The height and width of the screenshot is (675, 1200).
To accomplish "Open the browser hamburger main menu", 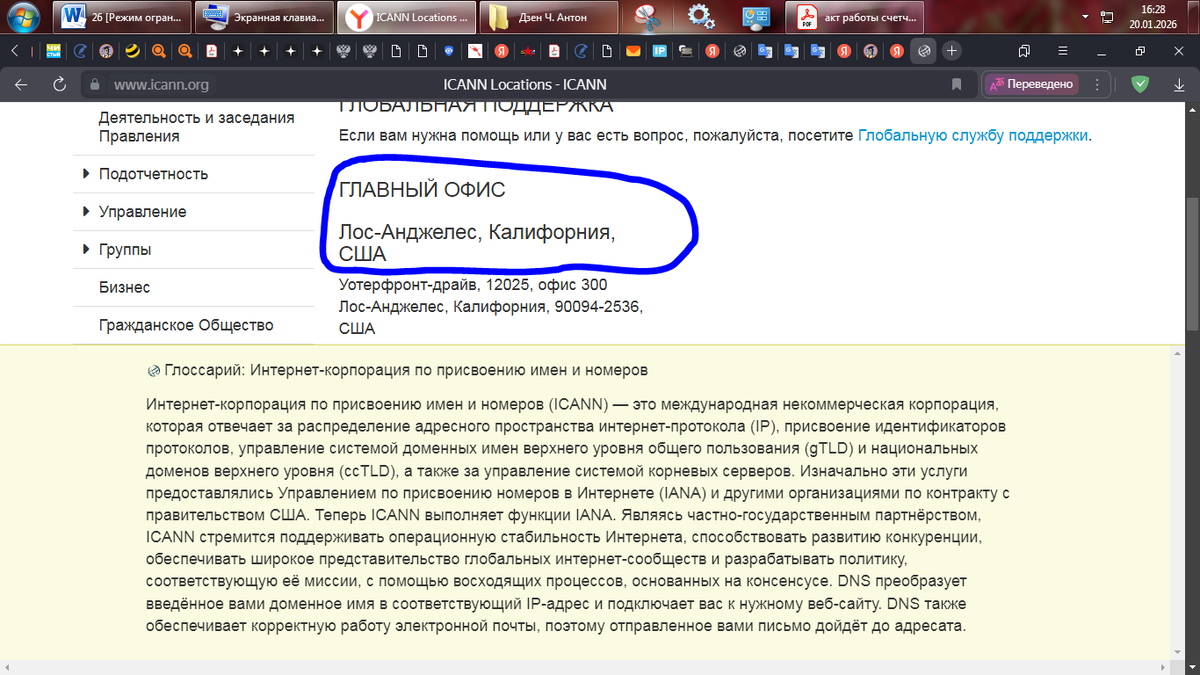I will [1063, 50].
